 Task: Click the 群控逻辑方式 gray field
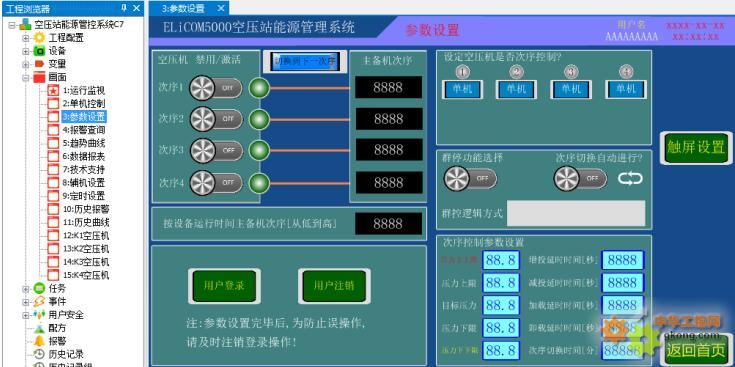tap(576, 213)
